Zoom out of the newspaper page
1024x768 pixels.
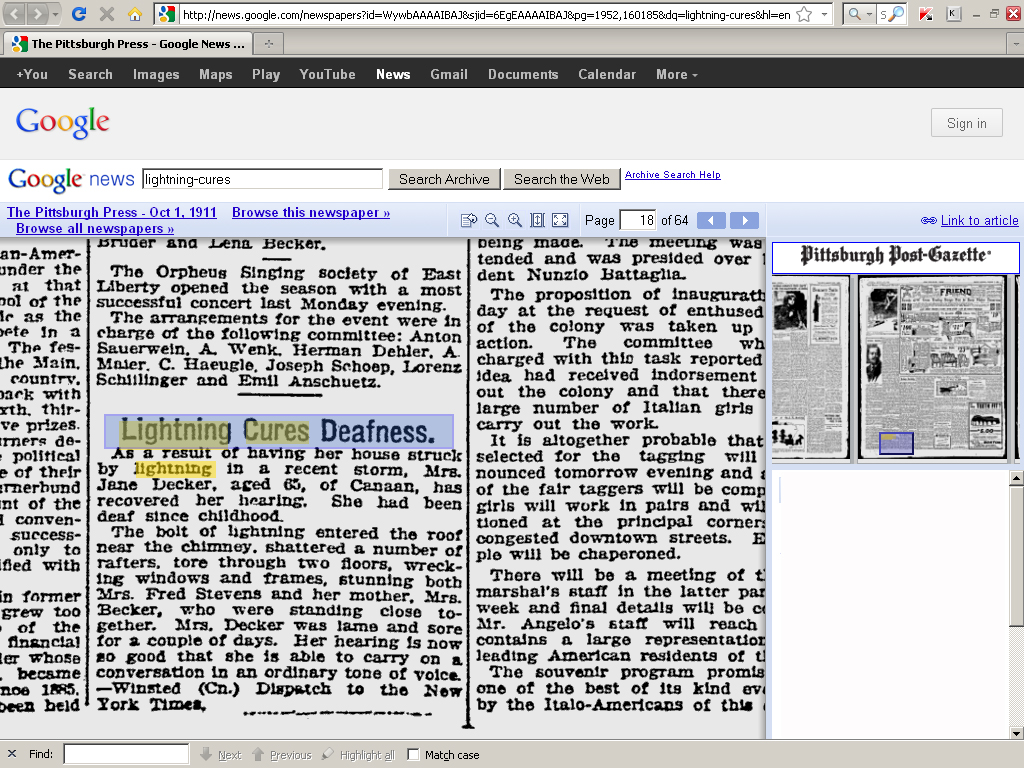(492, 220)
